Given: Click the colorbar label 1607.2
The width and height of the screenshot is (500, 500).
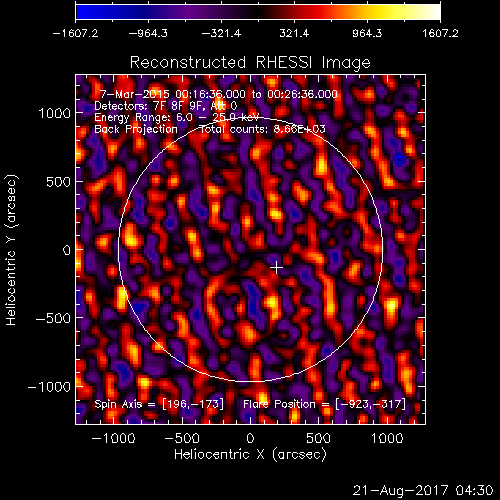Looking at the screenshot, I should point(440,33).
